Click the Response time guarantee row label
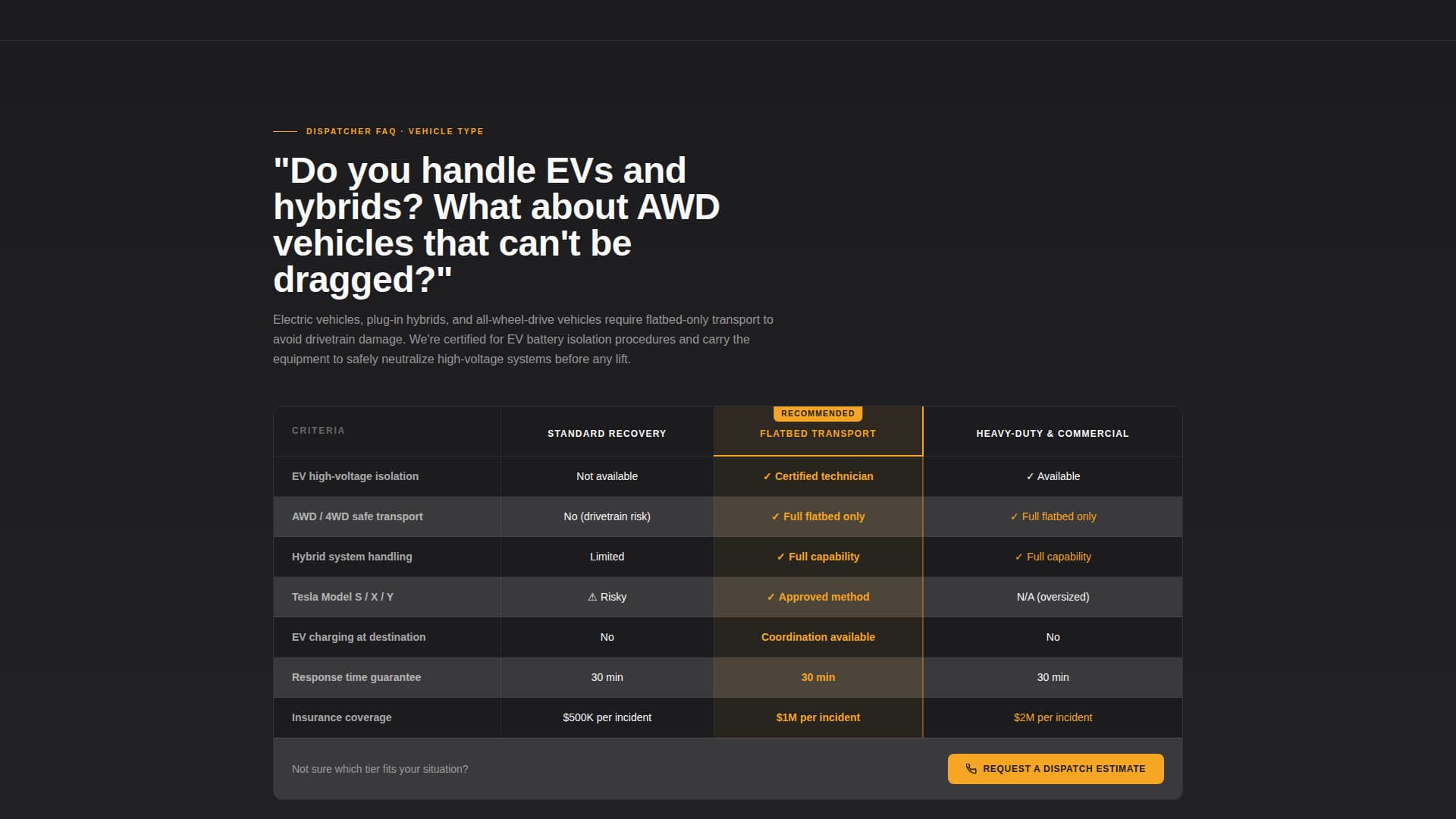The height and width of the screenshot is (819, 1456). tap(356, 677)
